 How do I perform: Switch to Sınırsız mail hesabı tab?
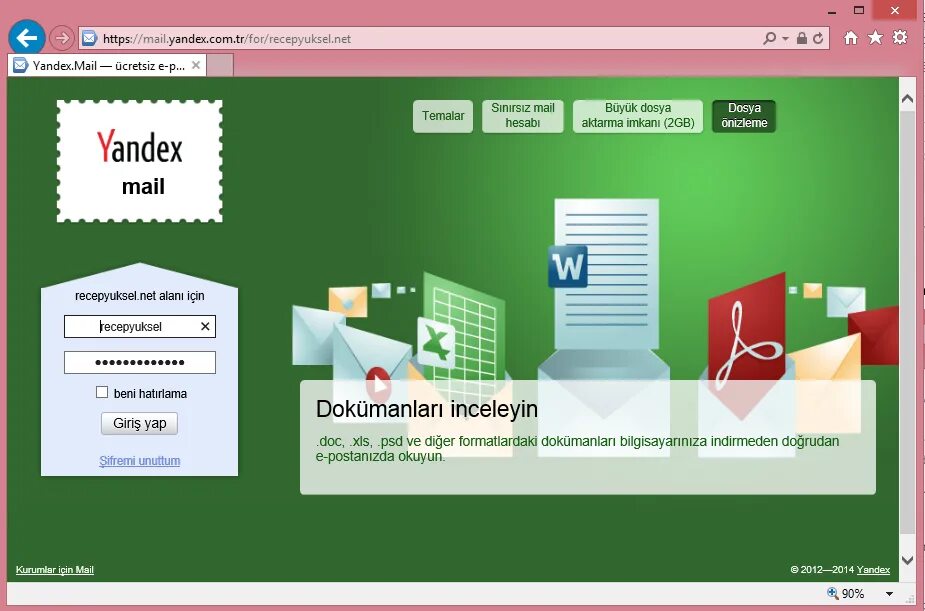click(x=523, y=116)
